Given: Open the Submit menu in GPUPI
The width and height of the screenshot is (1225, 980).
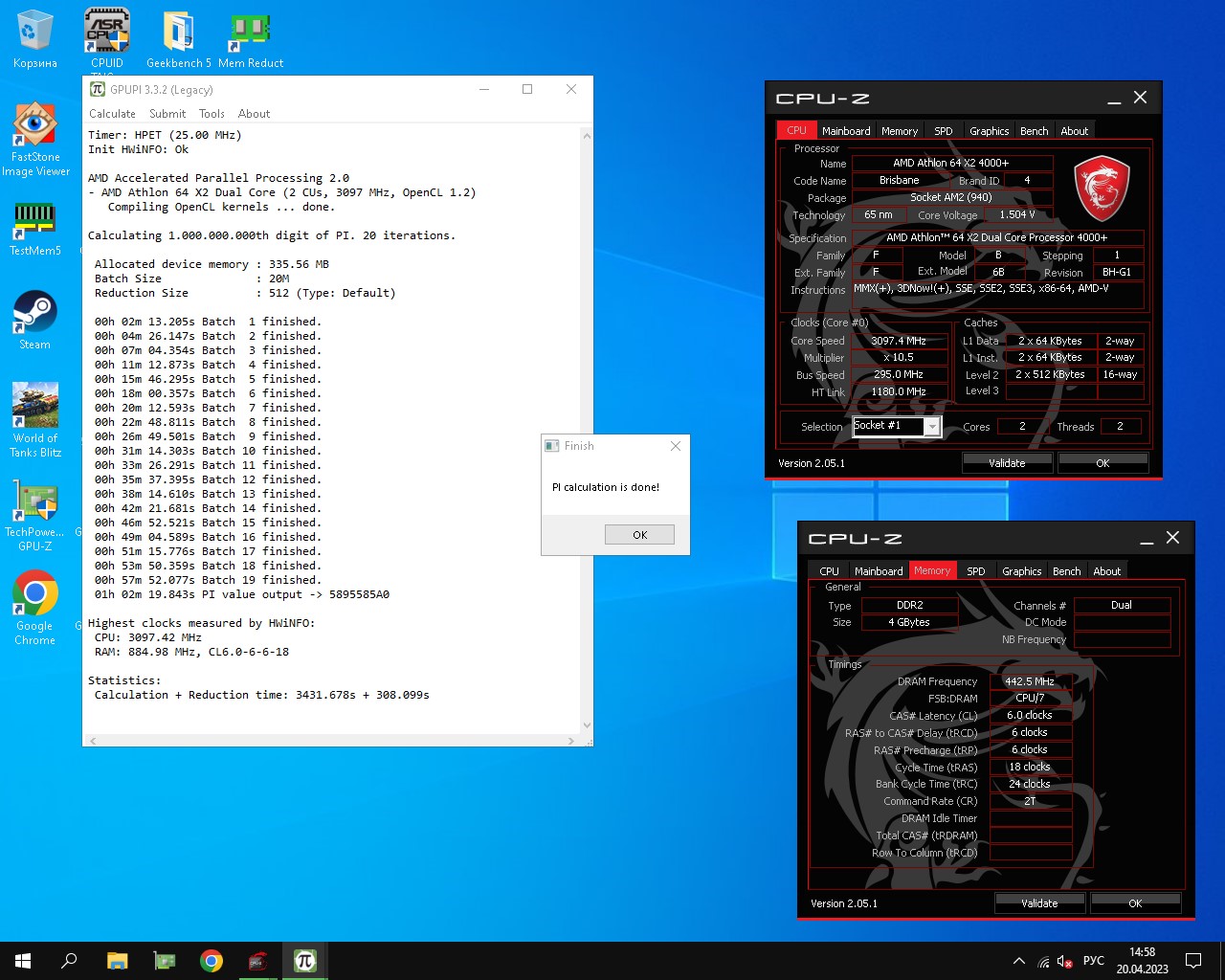Looking at the screenshot, I should 167,113.
